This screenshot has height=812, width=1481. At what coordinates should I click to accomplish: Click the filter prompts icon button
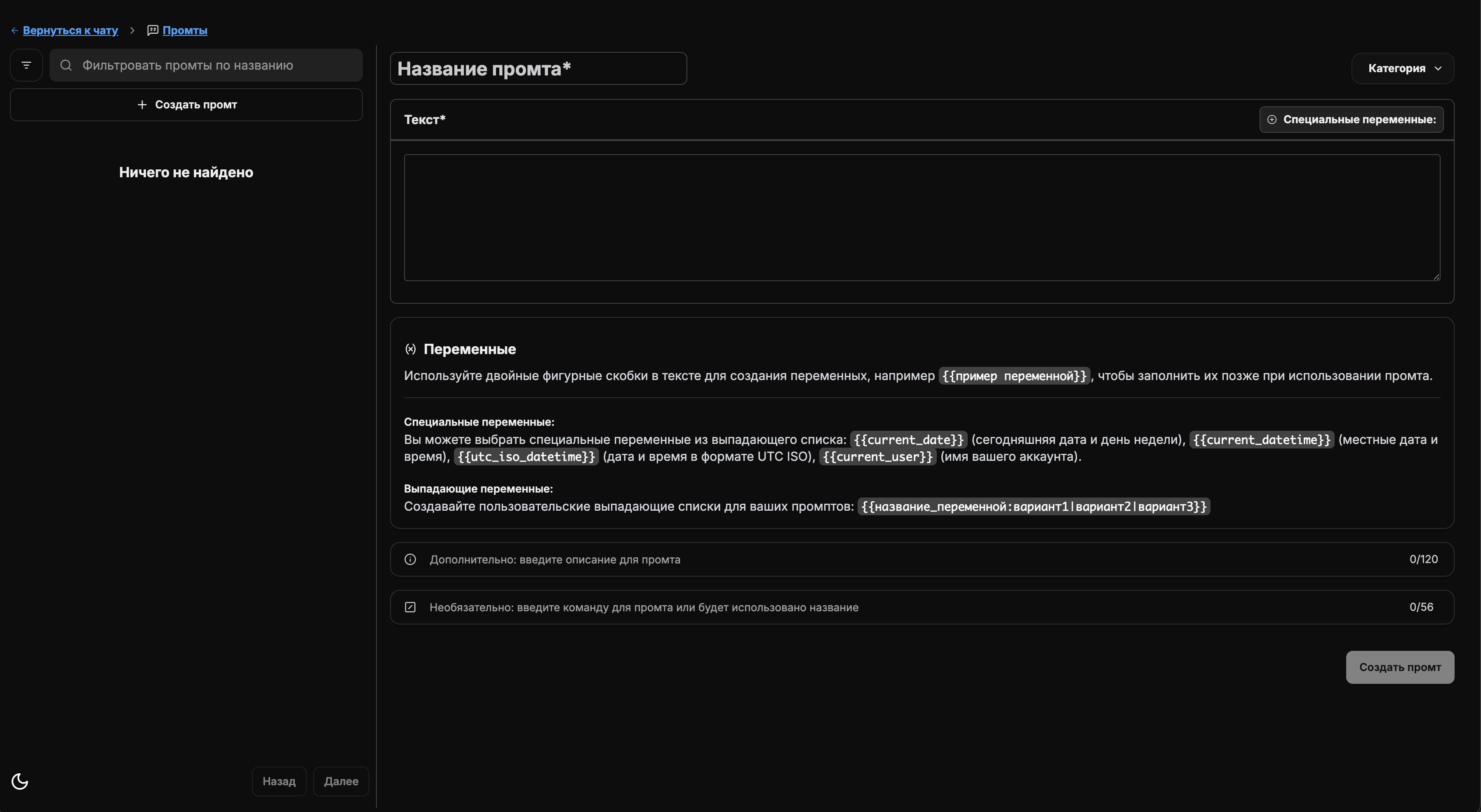(x=26, y=65)
